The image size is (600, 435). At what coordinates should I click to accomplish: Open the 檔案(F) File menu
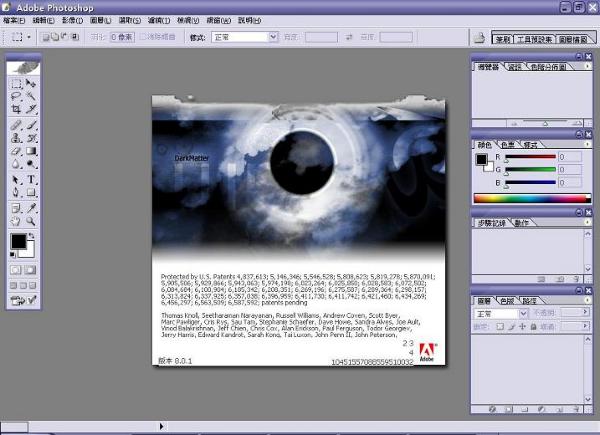coord(14,21)
